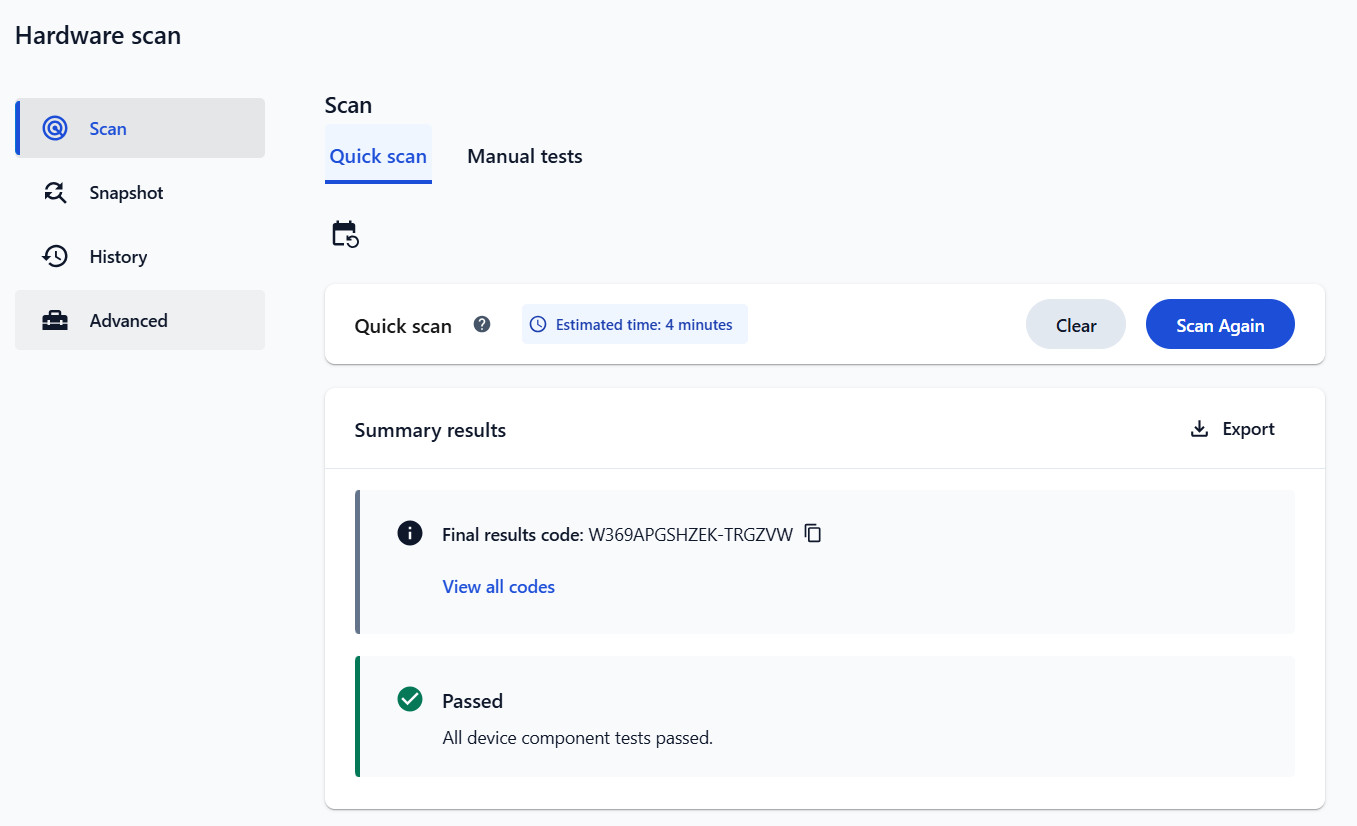This screenshot has height=826, width=1357.
Task: Open the View all codes link
Action: (498, 587)
